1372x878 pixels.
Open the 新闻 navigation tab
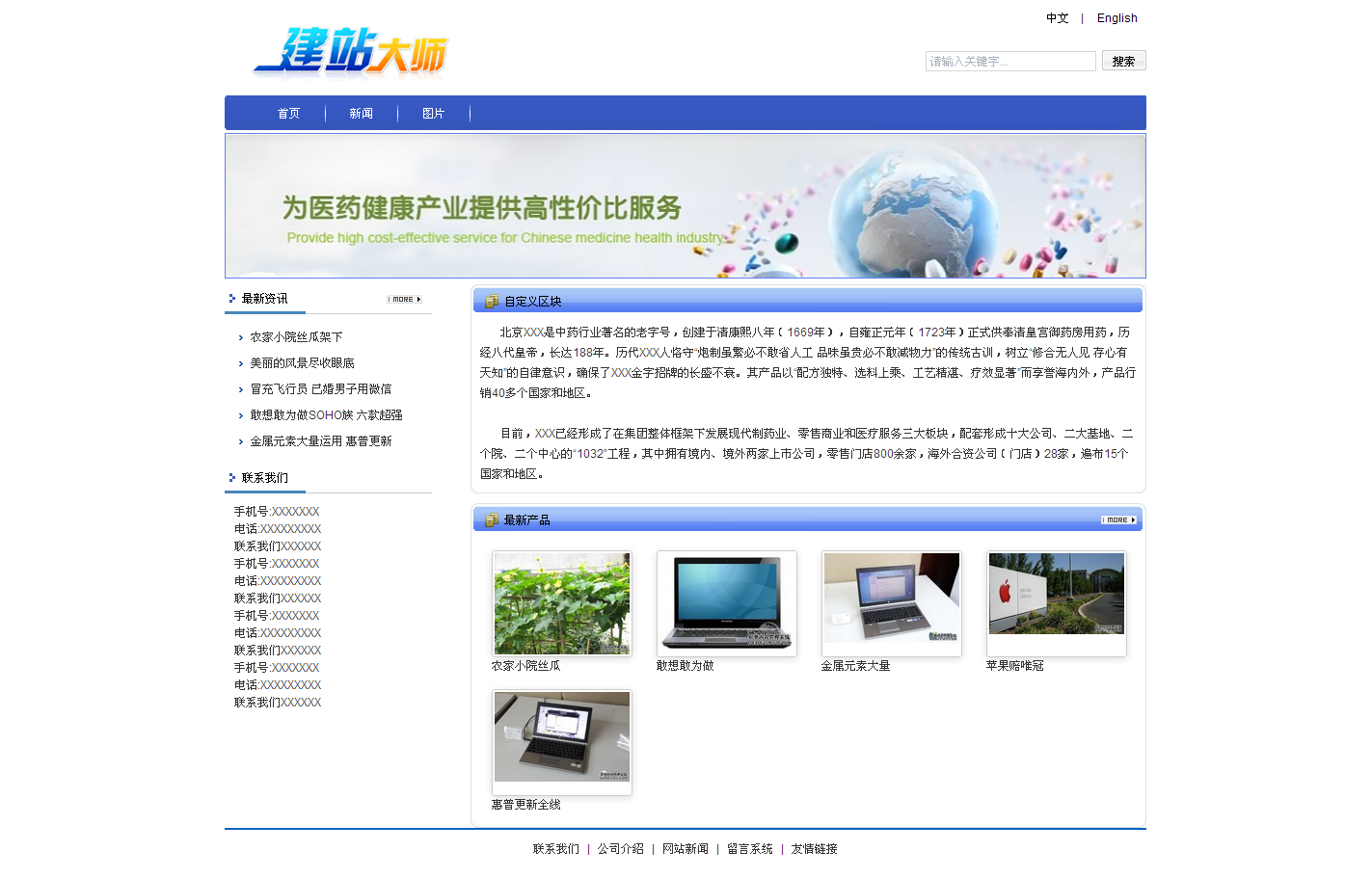click(x=361, y=114)
